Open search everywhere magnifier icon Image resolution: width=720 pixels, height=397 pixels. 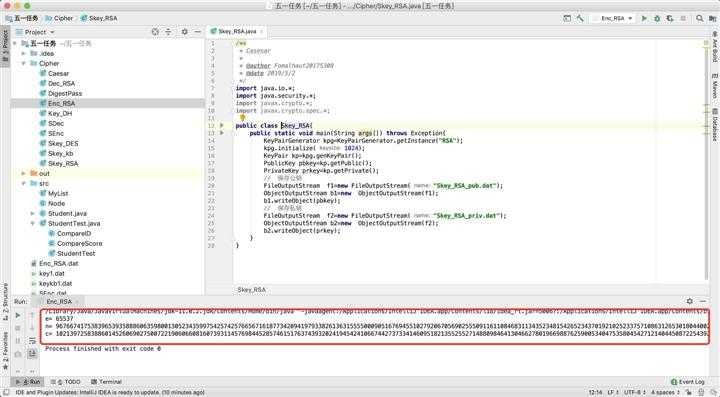click(x=699, y=18)
